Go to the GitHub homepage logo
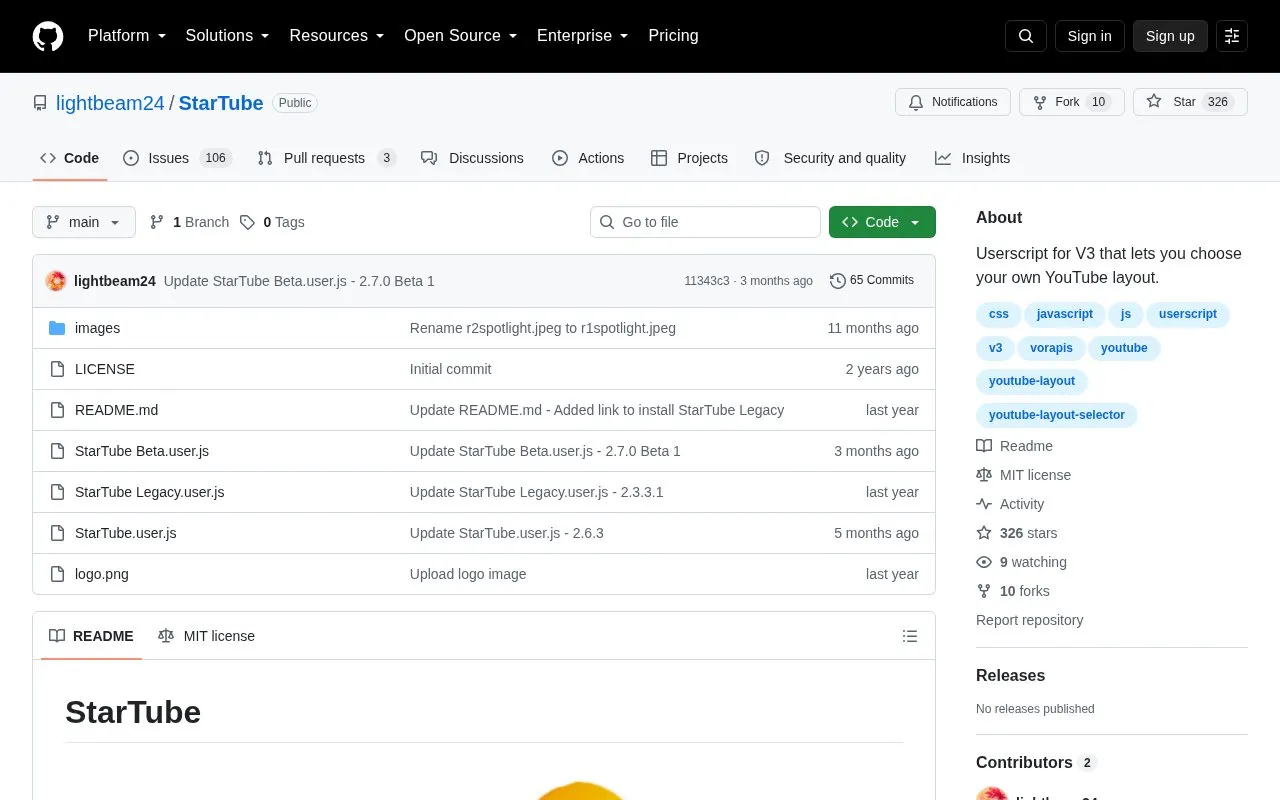 [x=48, y=36]
